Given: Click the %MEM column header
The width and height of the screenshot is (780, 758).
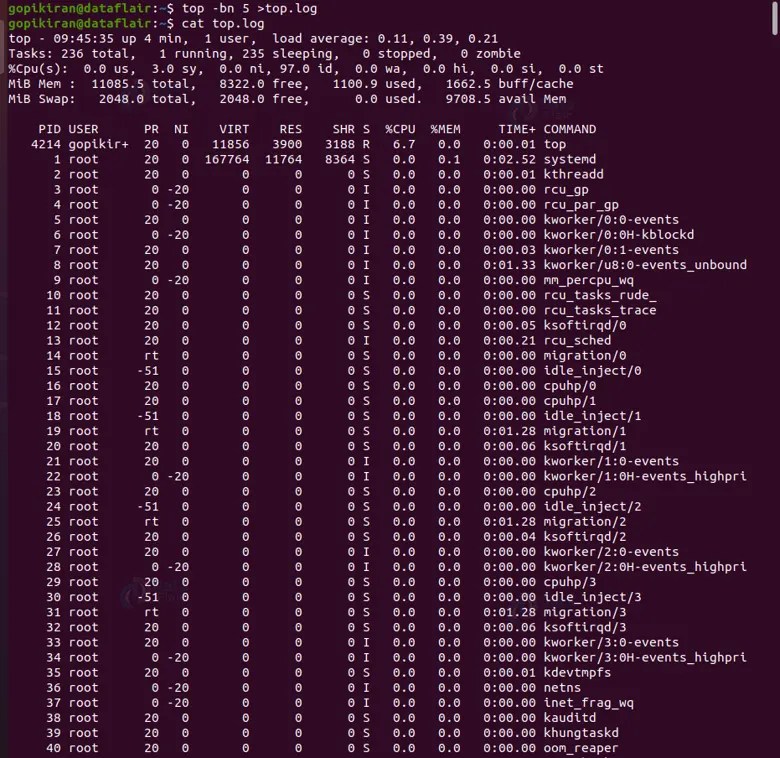Looking at the screenshot, I should [445, 129].
